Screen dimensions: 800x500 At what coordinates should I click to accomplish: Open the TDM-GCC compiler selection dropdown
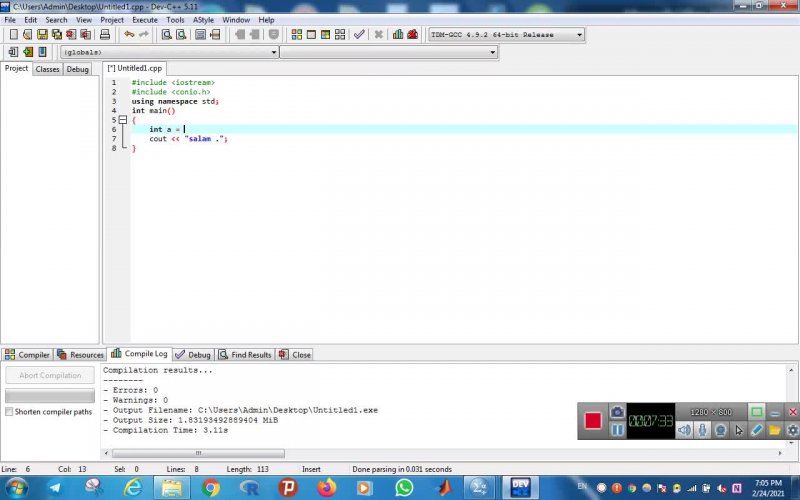pos(507,35)
